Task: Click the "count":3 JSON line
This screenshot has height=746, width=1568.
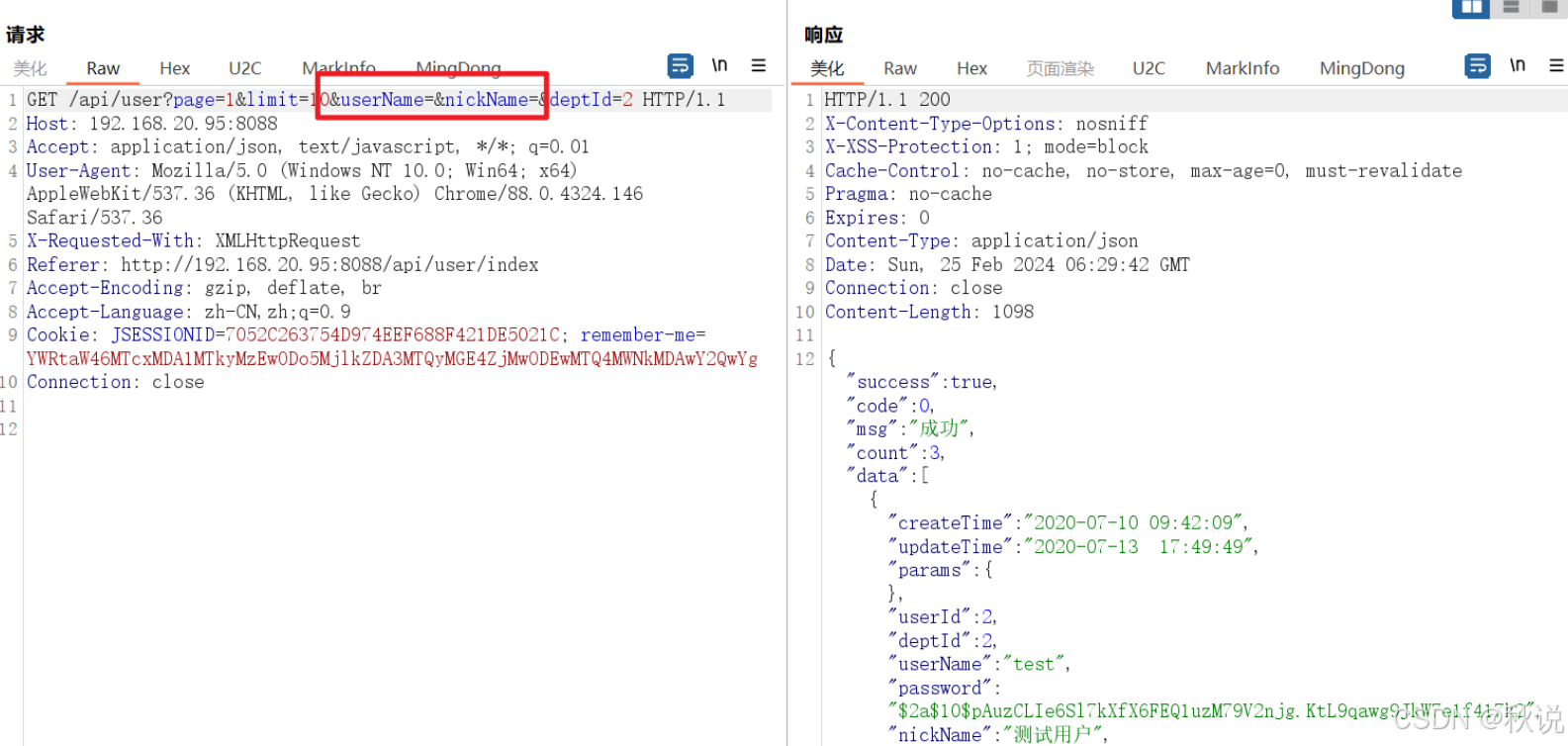Action: 895,453
